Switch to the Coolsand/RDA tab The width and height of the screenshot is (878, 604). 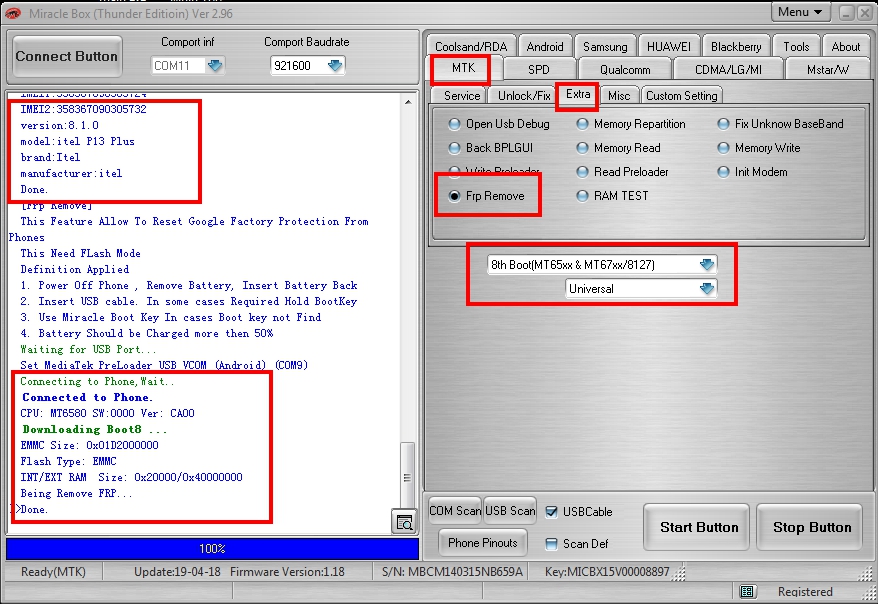(471, 46)
